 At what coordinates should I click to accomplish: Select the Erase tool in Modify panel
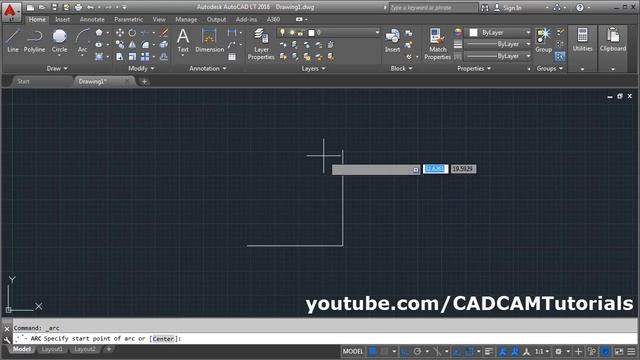164,33
